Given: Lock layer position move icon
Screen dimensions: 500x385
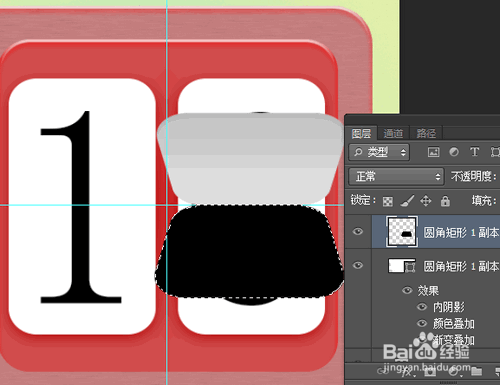Looking at the screenshot, I should pyautogui.click(x=426, y=201).
